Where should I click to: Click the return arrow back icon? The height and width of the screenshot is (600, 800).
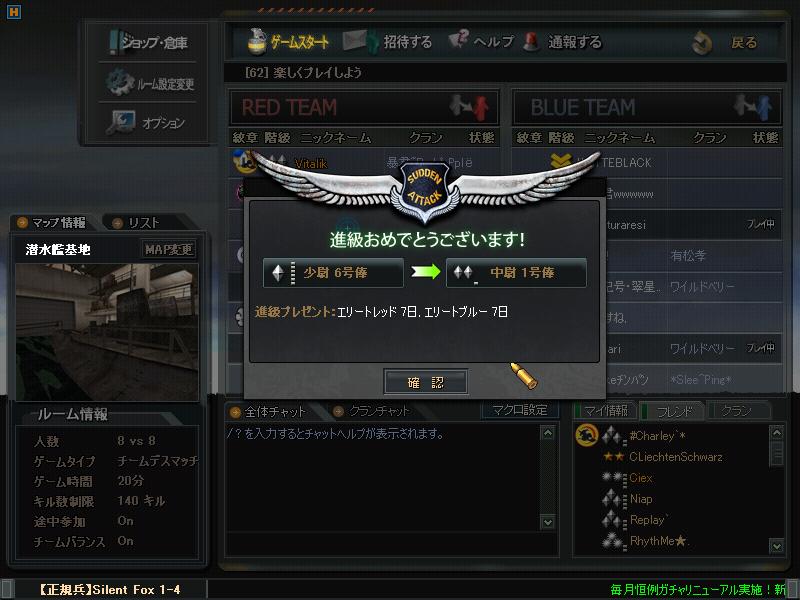[702, 42]
